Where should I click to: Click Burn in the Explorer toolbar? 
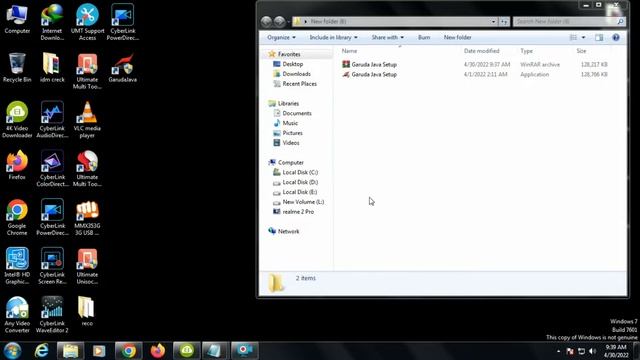tap(424, 38)
